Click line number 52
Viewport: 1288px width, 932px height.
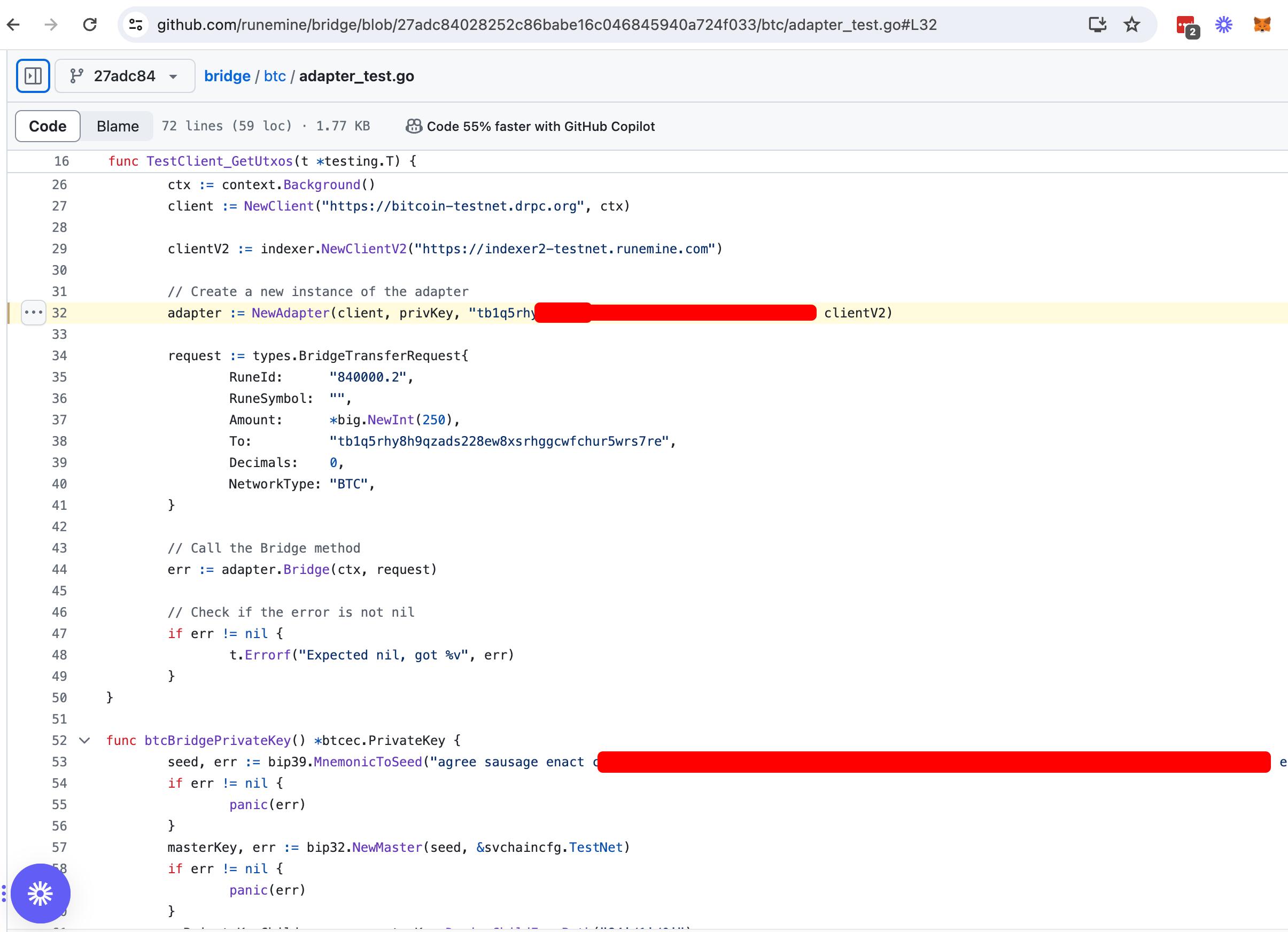tap(60, 741)
